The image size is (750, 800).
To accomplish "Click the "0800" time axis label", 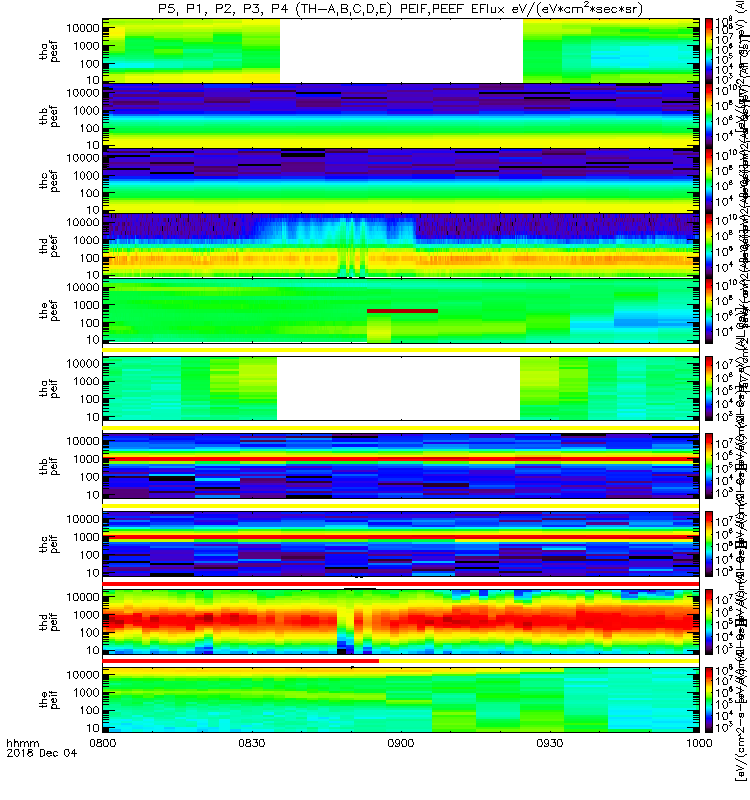I will tap(103, 743).
